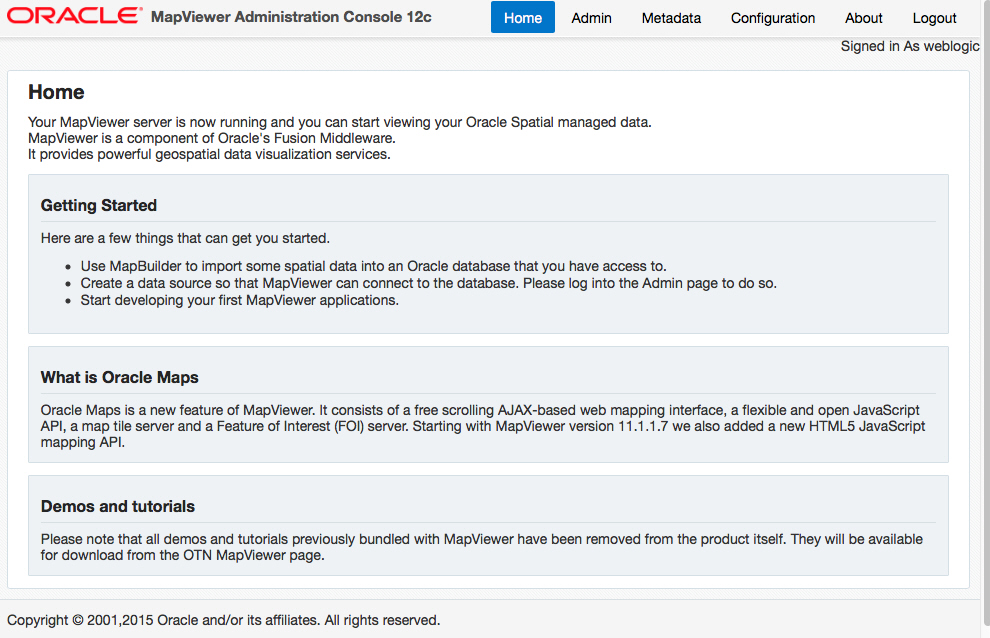The width and height of the screenshot is (990, 638).
Task: Click the 'Signed in As weblogic' text
Action: tap(909, 46)
